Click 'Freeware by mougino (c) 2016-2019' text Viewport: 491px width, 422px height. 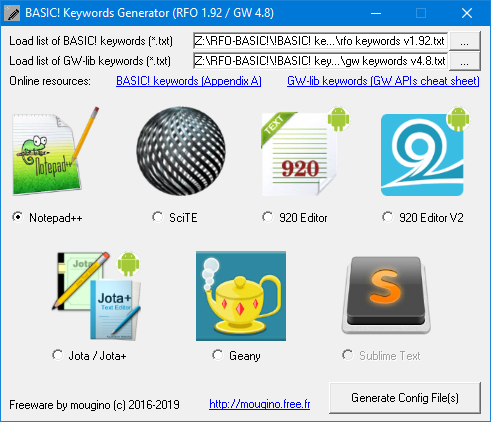click(94, 405)
